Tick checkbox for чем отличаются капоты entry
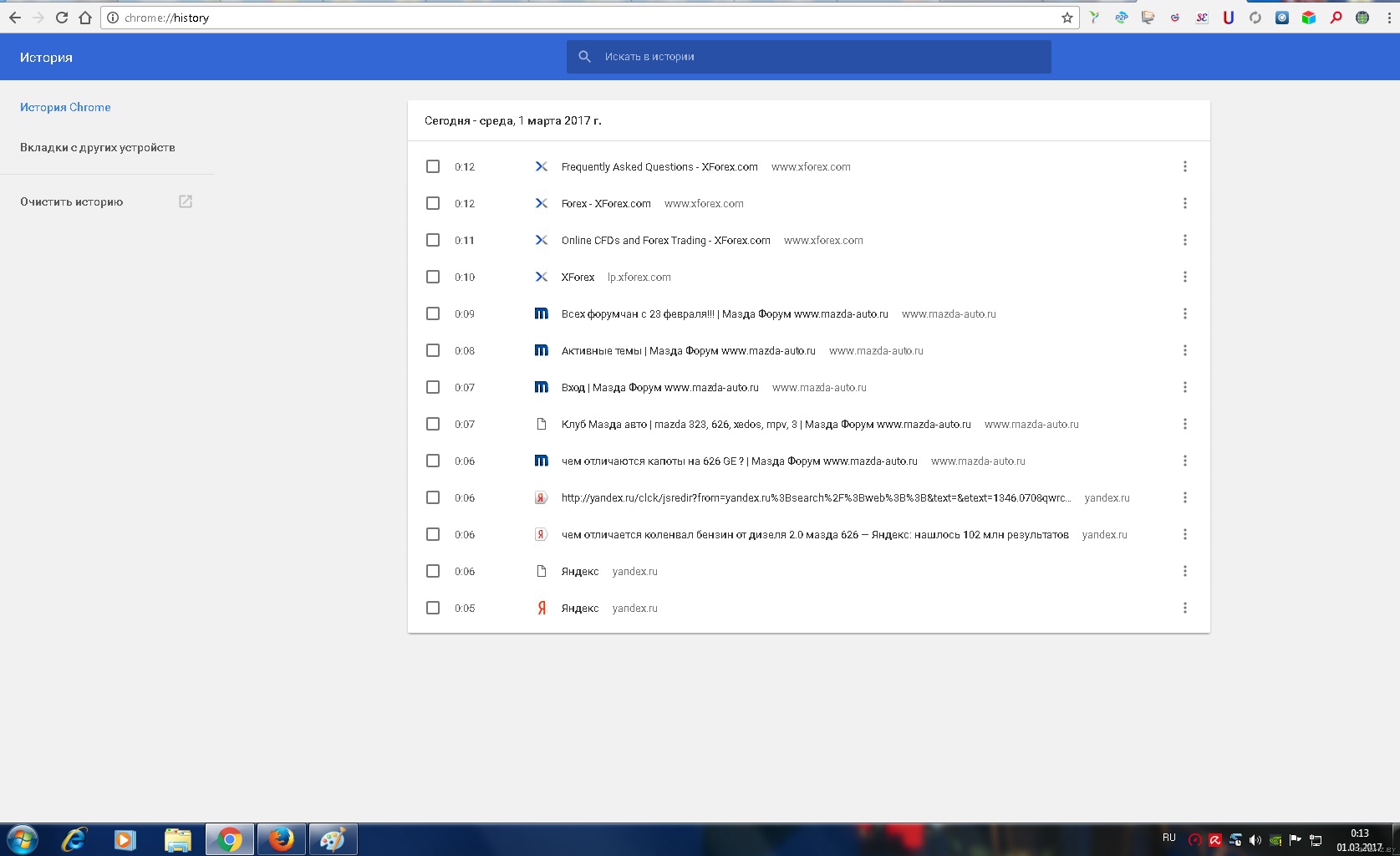 tap(433, 461)
